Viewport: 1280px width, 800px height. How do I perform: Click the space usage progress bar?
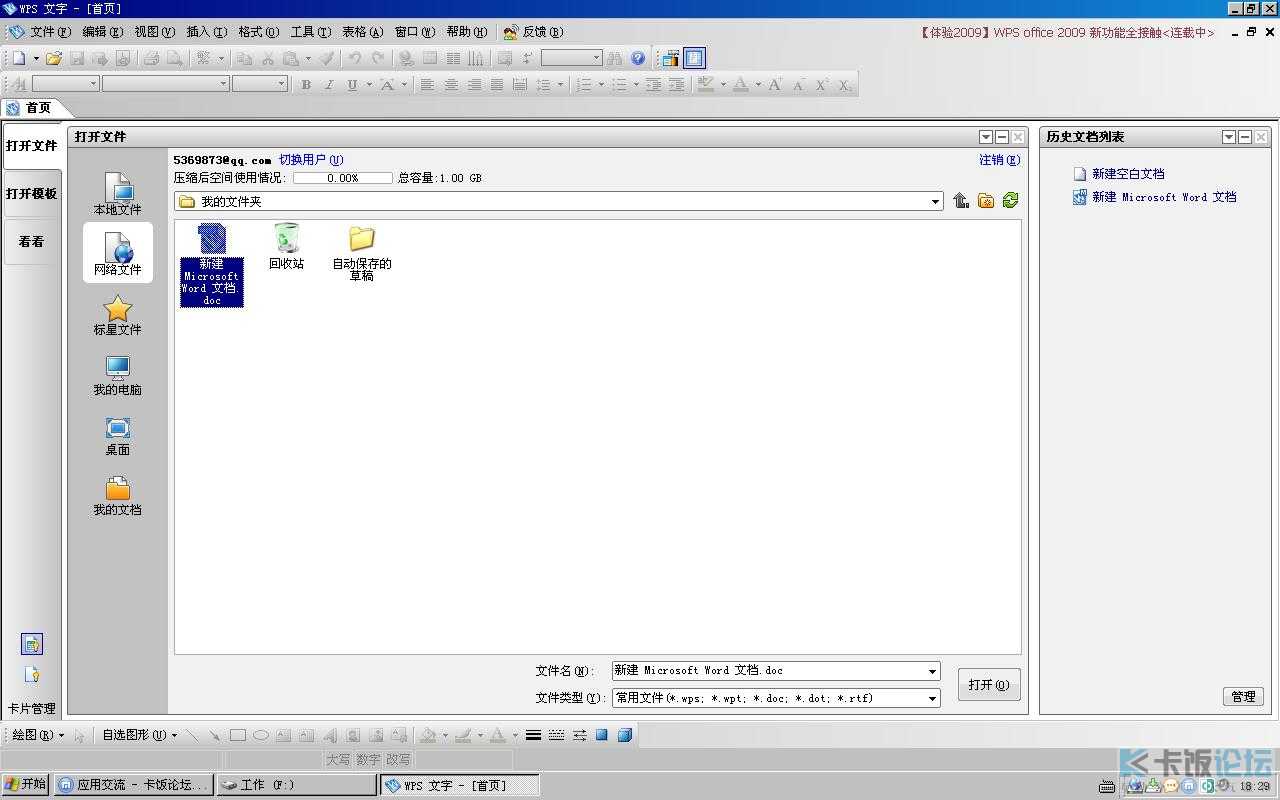click(x=342, y=178)
